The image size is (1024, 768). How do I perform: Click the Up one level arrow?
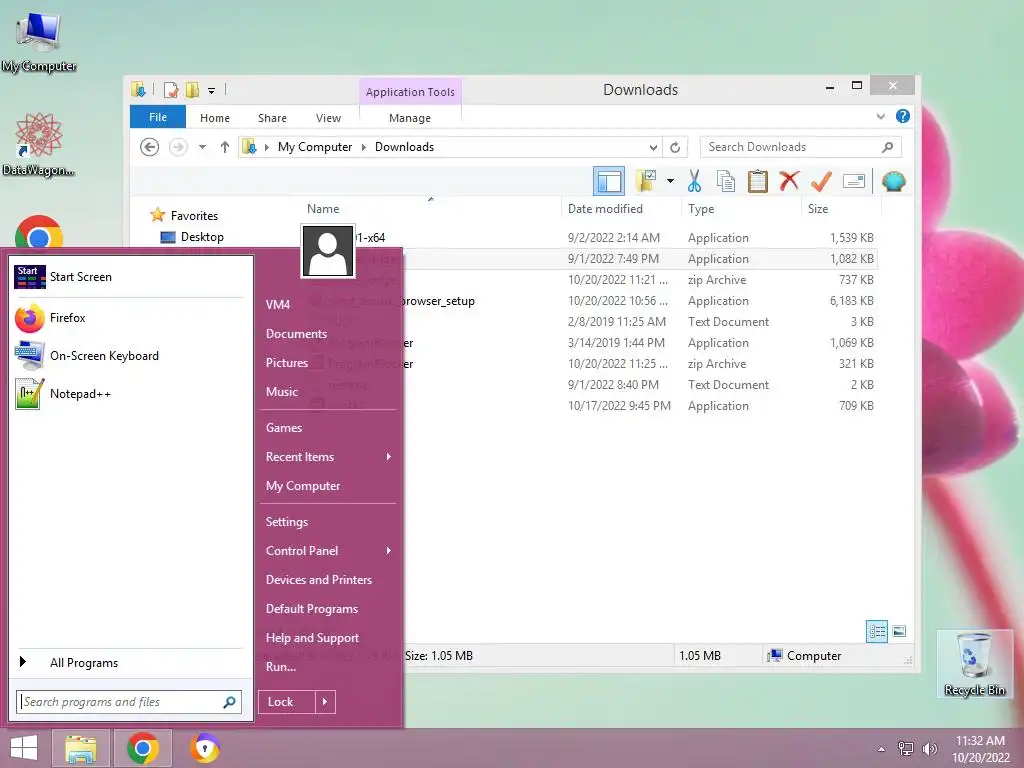225,147
